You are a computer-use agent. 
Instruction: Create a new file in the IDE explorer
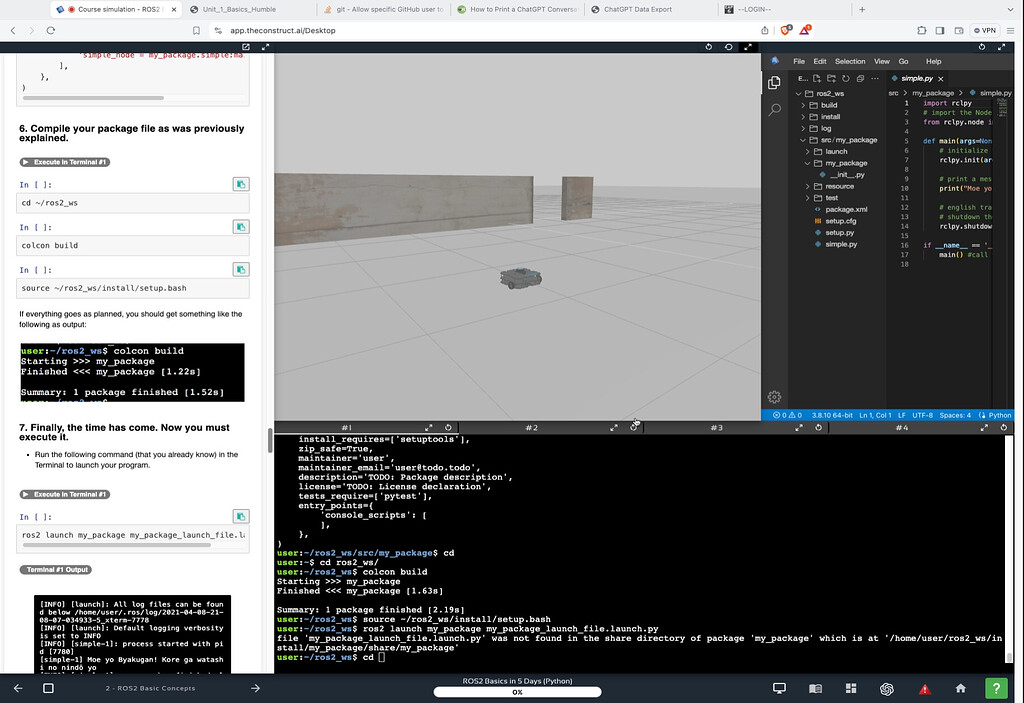pyautogui.click(x=816, y=78)
